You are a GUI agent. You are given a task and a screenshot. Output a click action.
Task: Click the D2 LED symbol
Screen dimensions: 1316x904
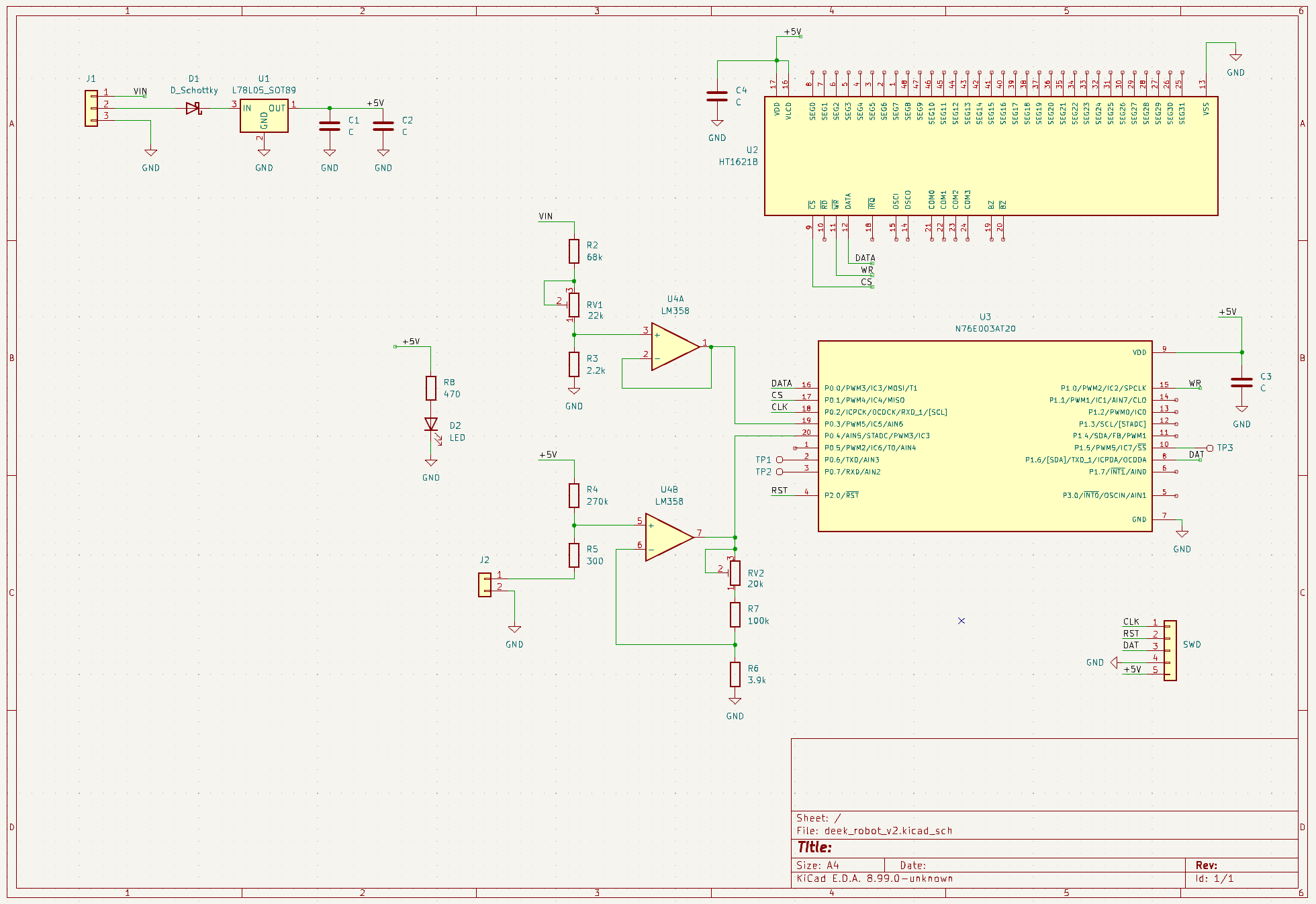coord(431,424)
